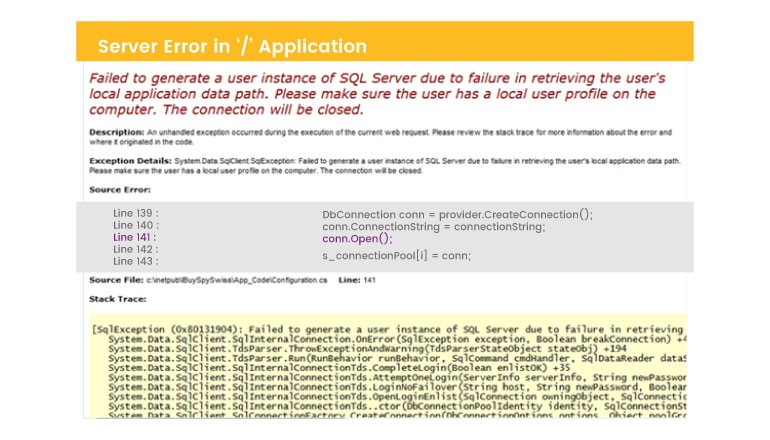Select the 'TdsParser.ThrowExceptionAndWarning' stack trace line
The height and width of the screenshot is (440, 770).
pyautogui.click(x=367, y=349)
